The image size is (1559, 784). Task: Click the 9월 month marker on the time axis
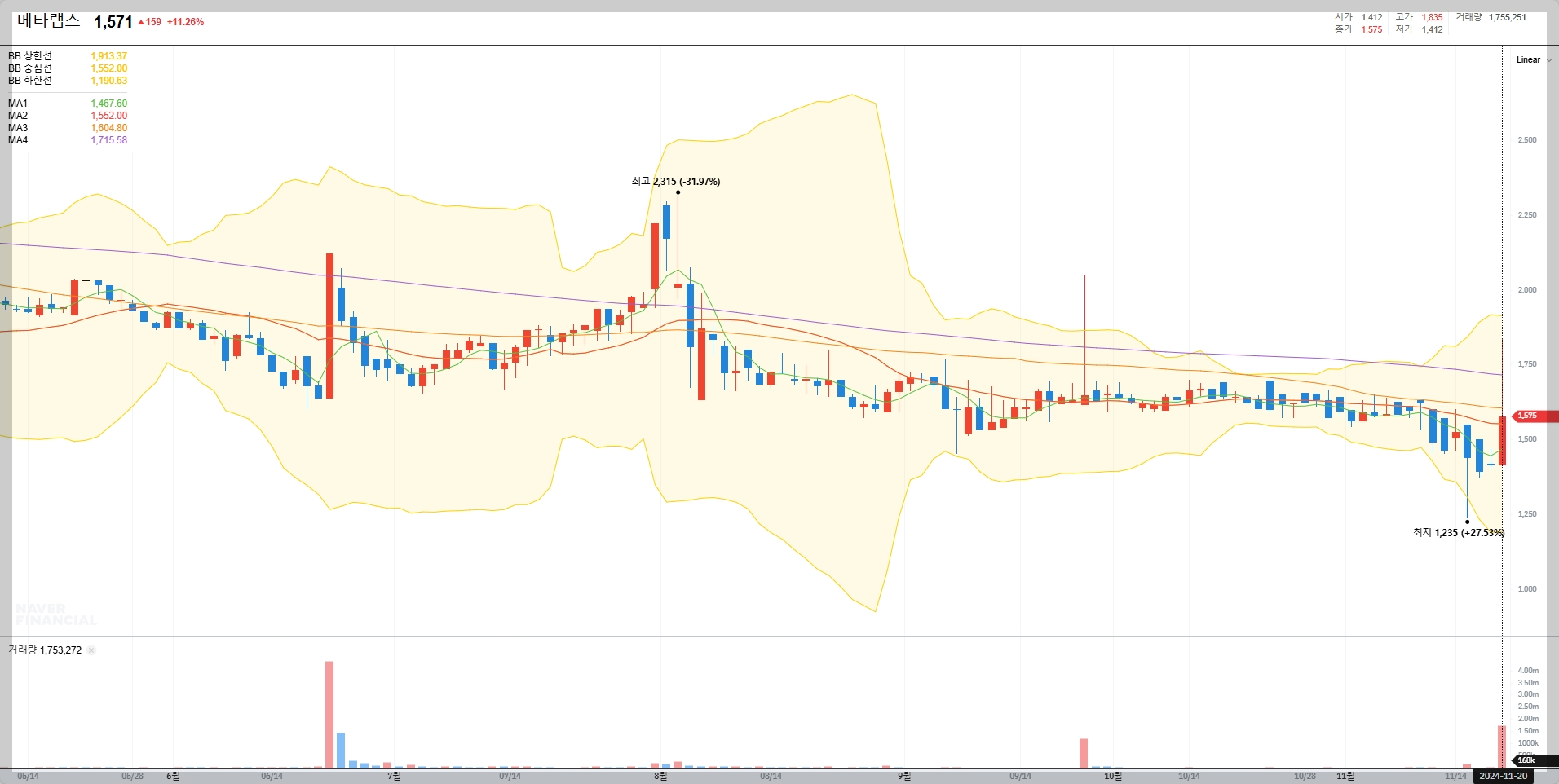coord(904,776)
